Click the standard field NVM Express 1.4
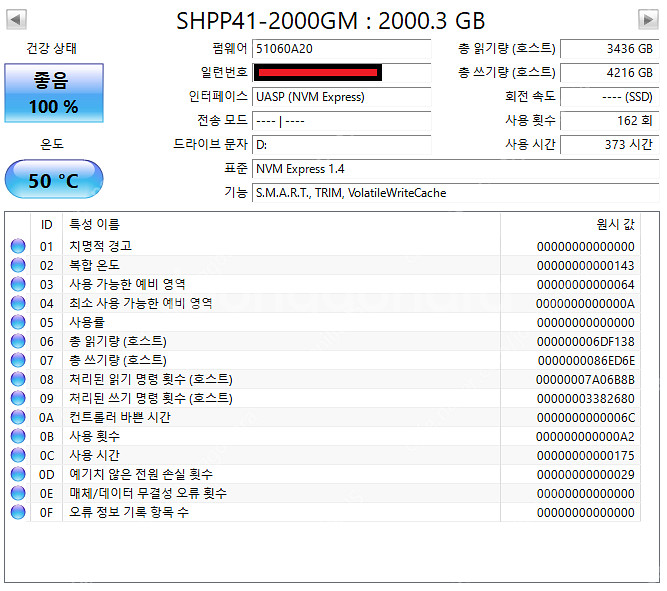The image size is (667, 591). 456,169
